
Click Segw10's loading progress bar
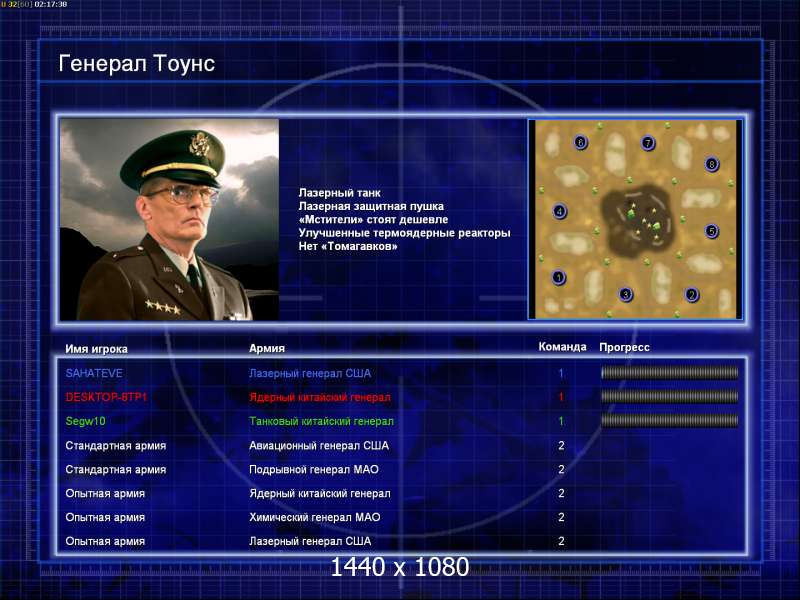tap(669, 420)
